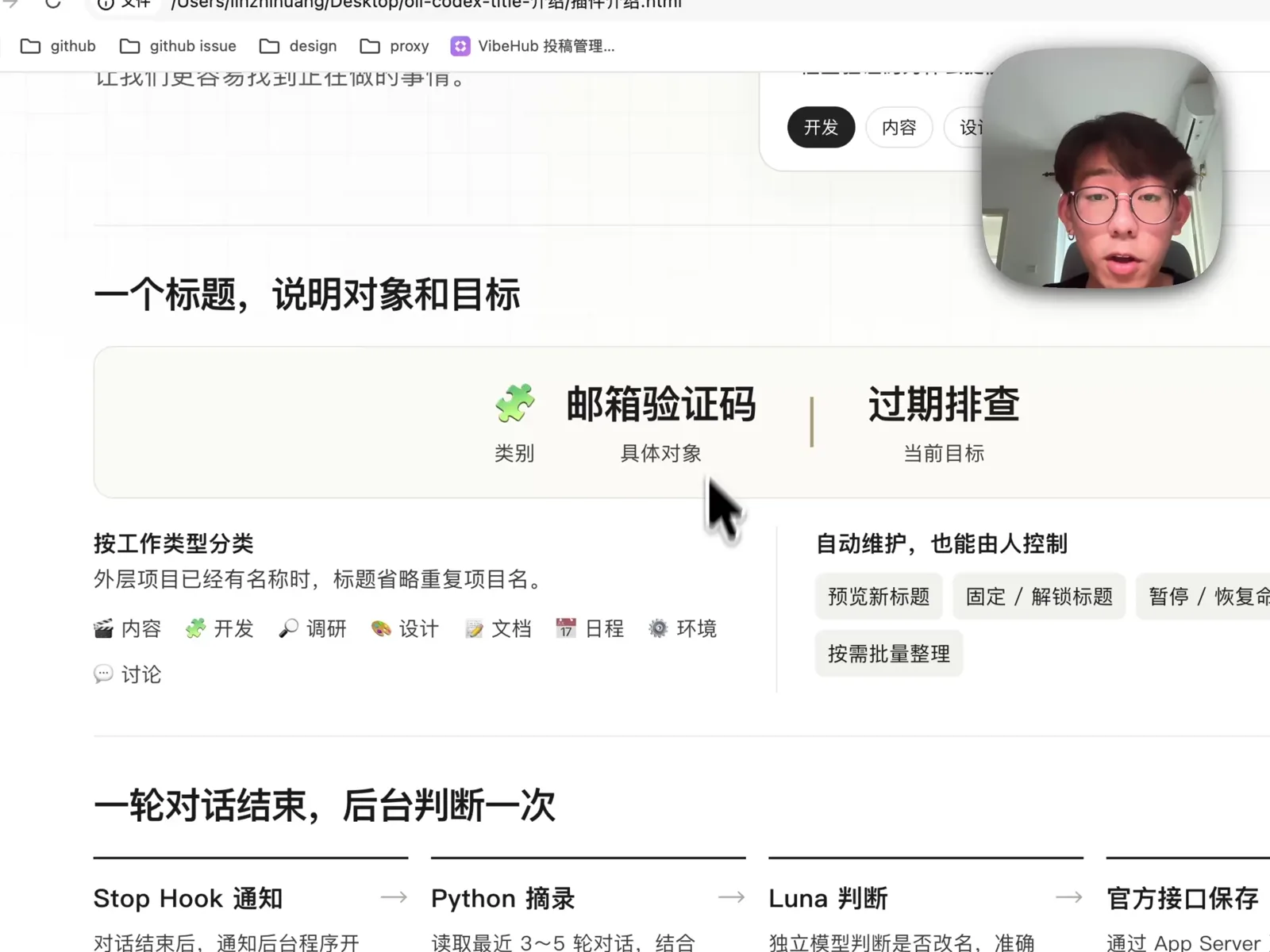This screenshot has width=1270, height=952.
Task: Switch to the 开发 pill tab
Action: tap(821, 127)
